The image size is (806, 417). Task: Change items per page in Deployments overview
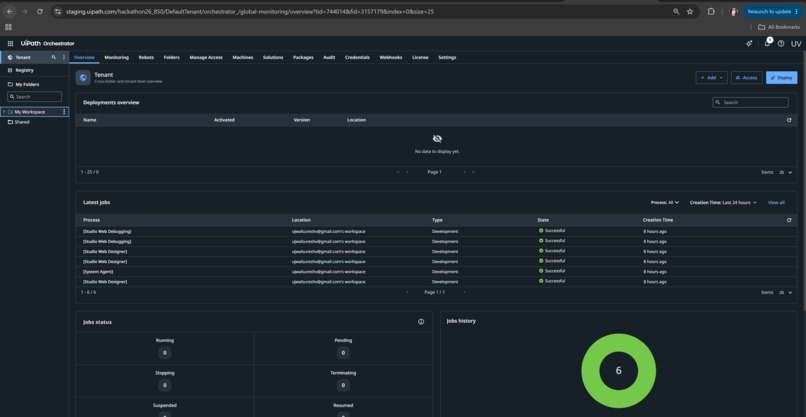click(785, 172)
